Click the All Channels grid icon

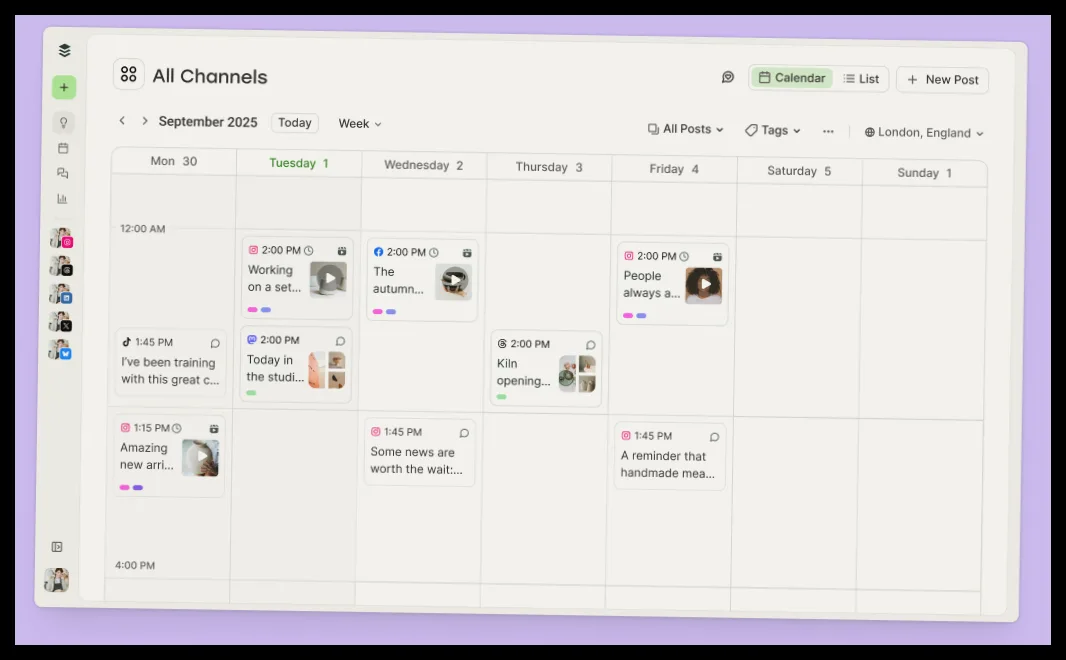128,73
